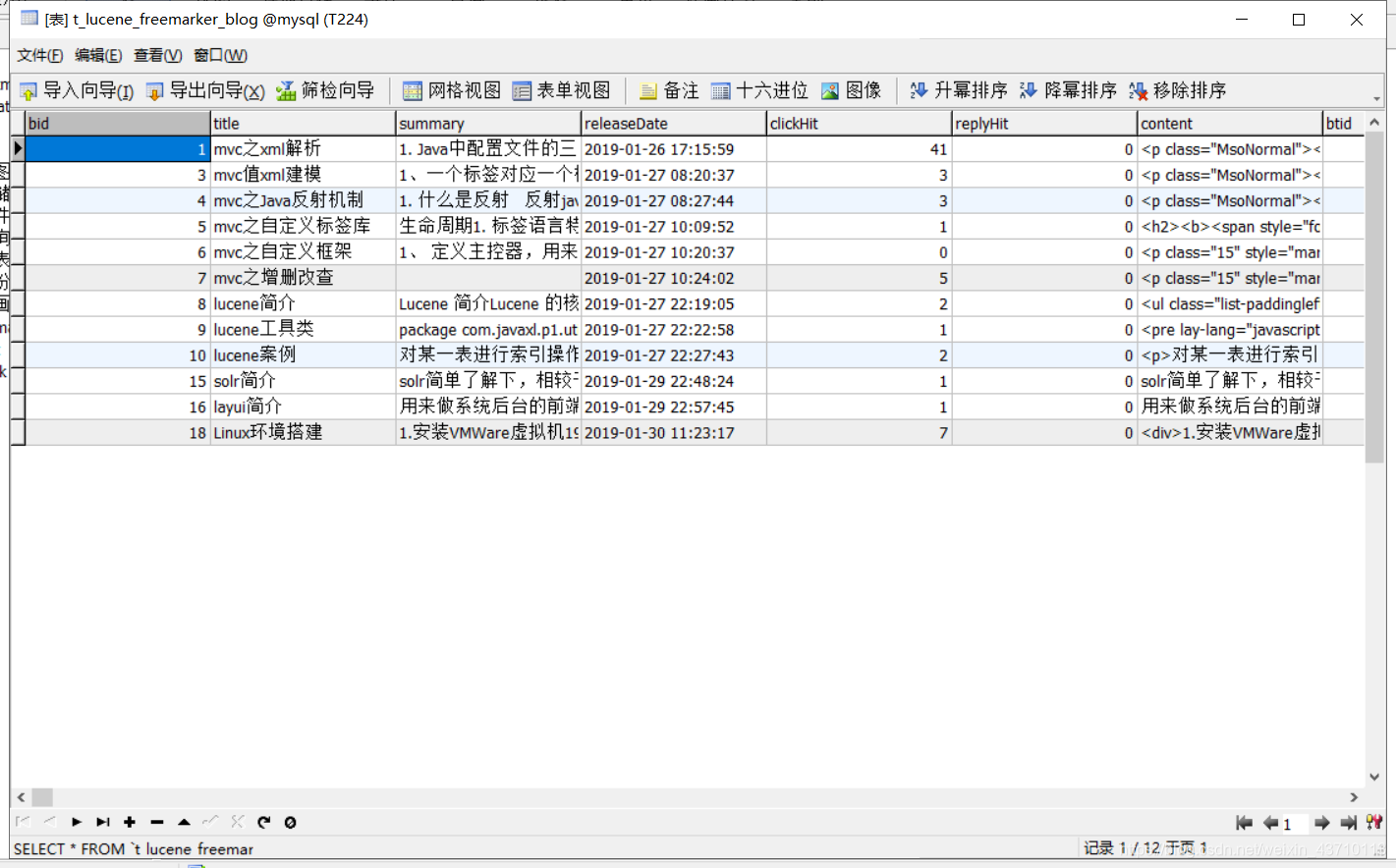Click the row selector for bid 18
Viewport: 1396px width, 868px height.
point(18,432)
